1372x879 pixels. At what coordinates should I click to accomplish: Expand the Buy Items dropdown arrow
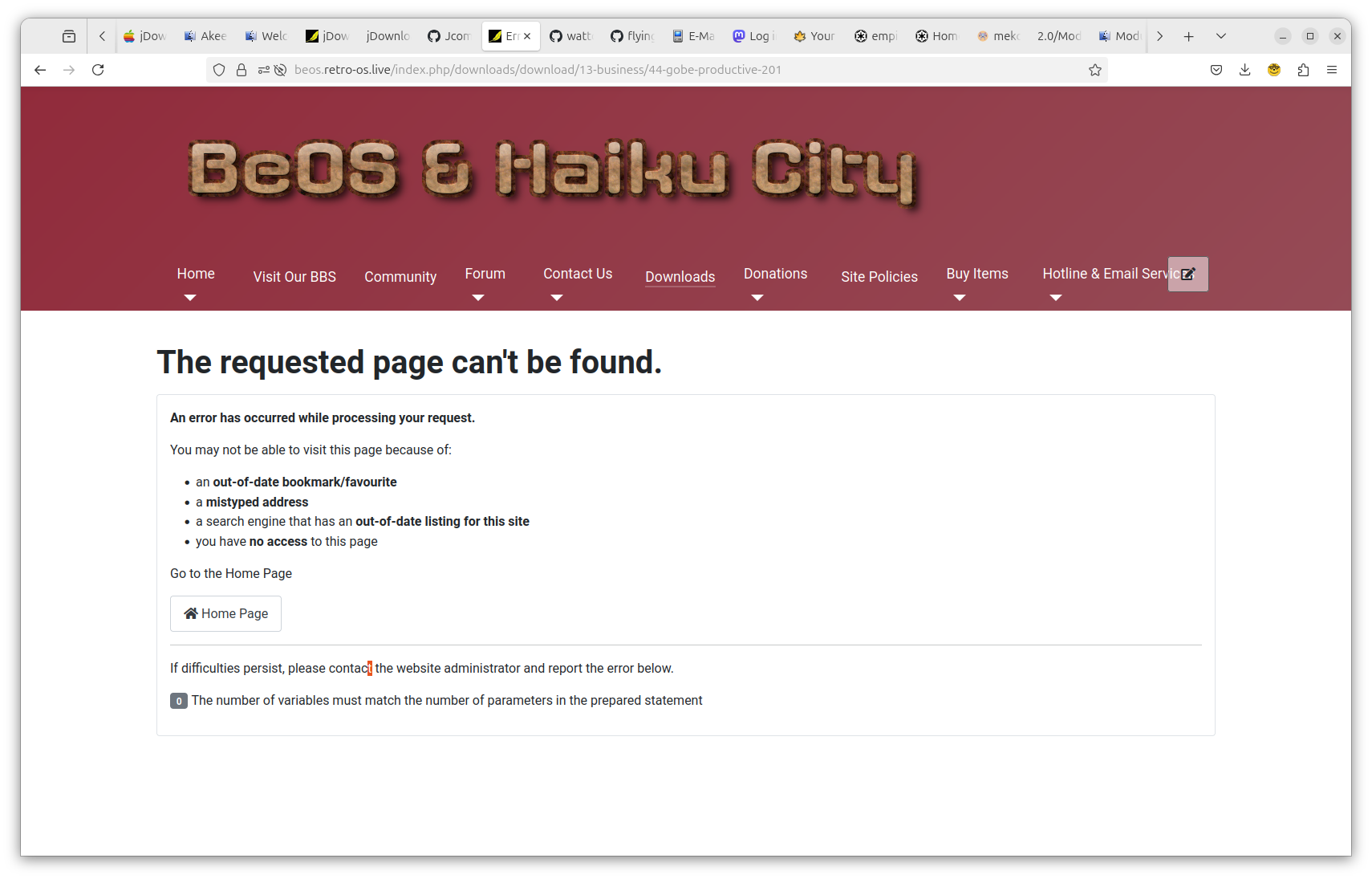[x=960, y=298]
